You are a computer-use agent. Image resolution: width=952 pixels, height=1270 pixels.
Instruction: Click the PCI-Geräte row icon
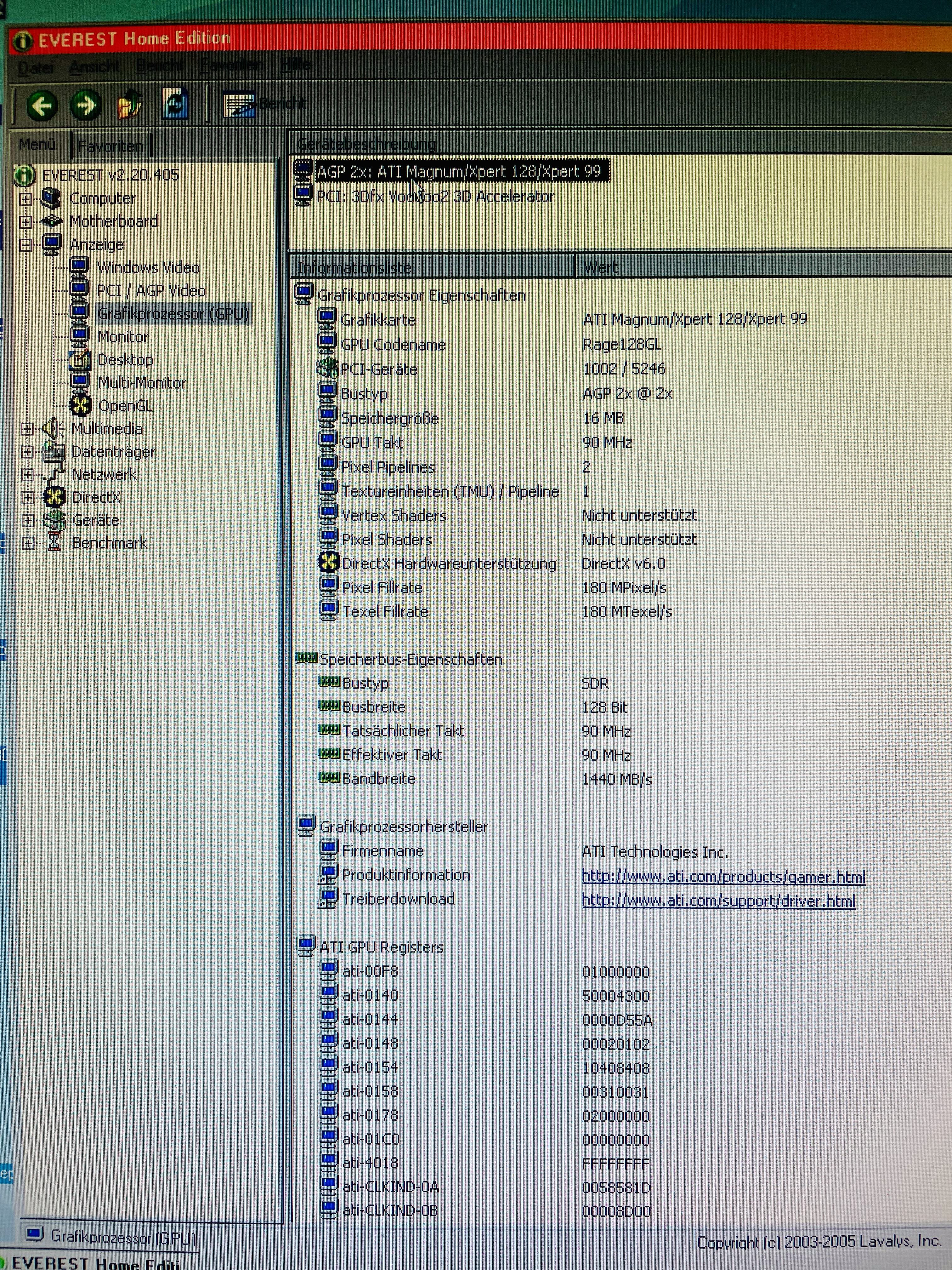click(327, 368)
